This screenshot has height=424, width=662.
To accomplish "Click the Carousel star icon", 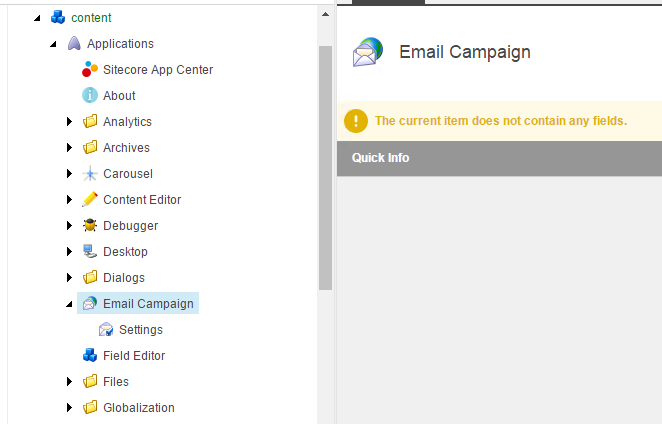I will 90,174.
